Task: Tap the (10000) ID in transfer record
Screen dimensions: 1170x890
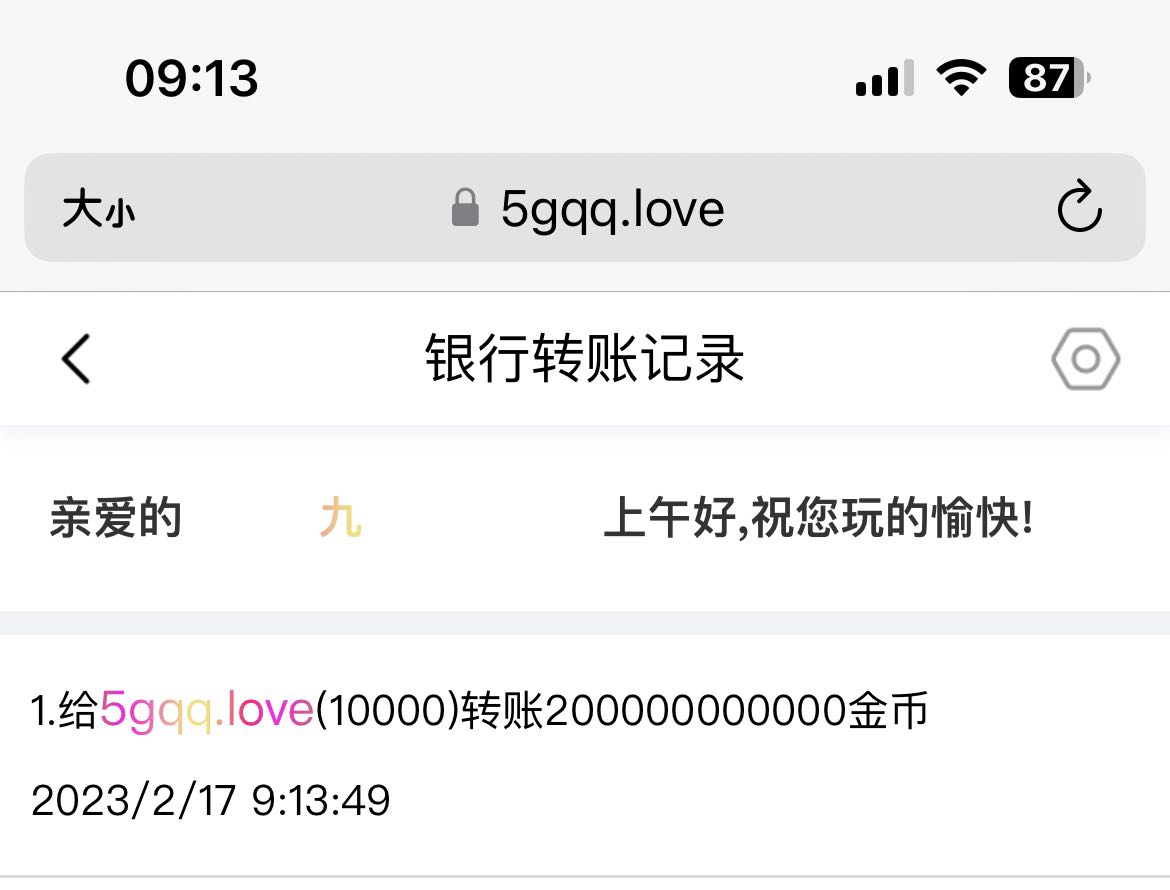Action: (x=387, y=709)
